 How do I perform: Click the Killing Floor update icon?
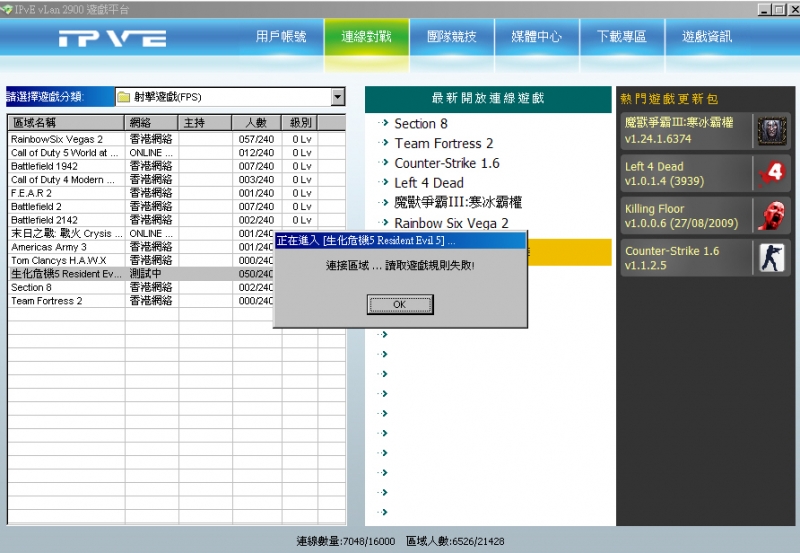[x=771, y=215]
